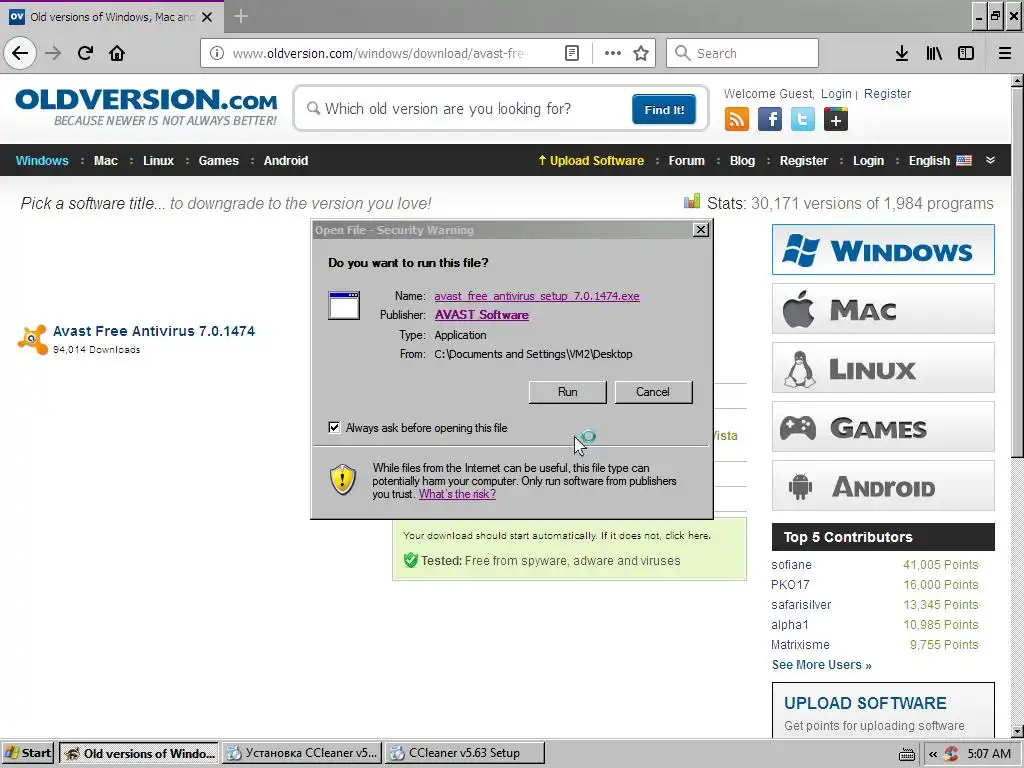
Task: Open Linux in the site navigation bar
Action: (159, 161)
